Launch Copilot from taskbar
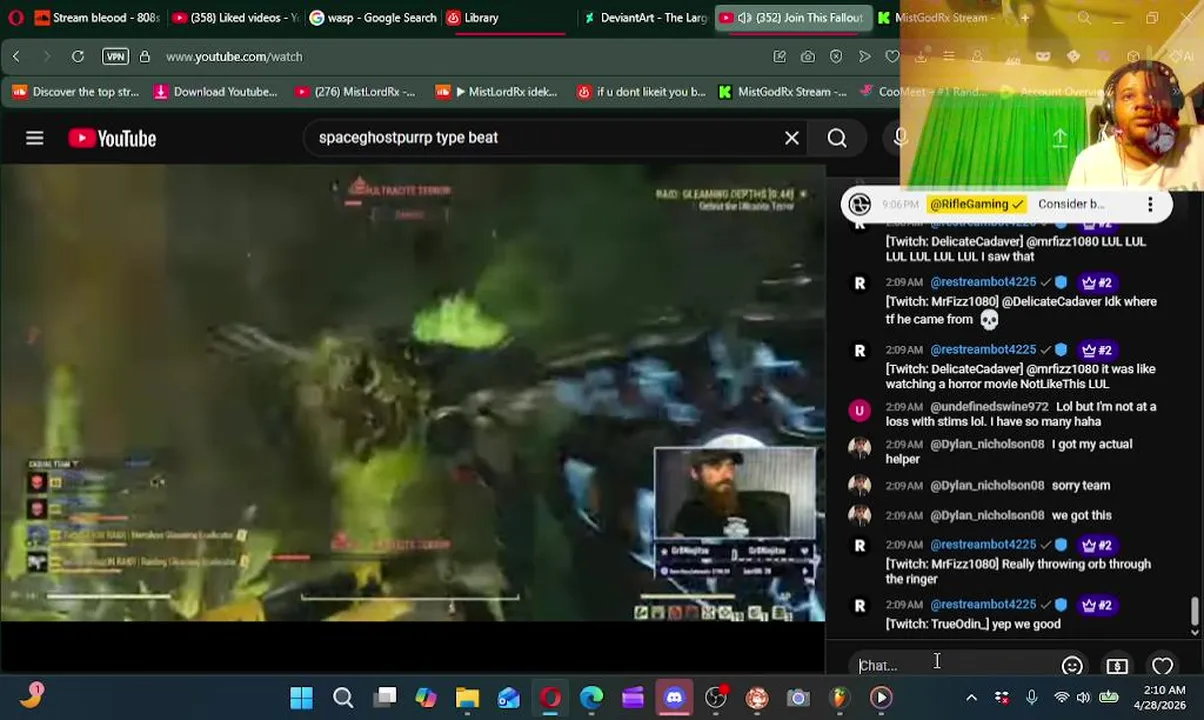Viewport: 1204px width, 720px height. point(426,697)
